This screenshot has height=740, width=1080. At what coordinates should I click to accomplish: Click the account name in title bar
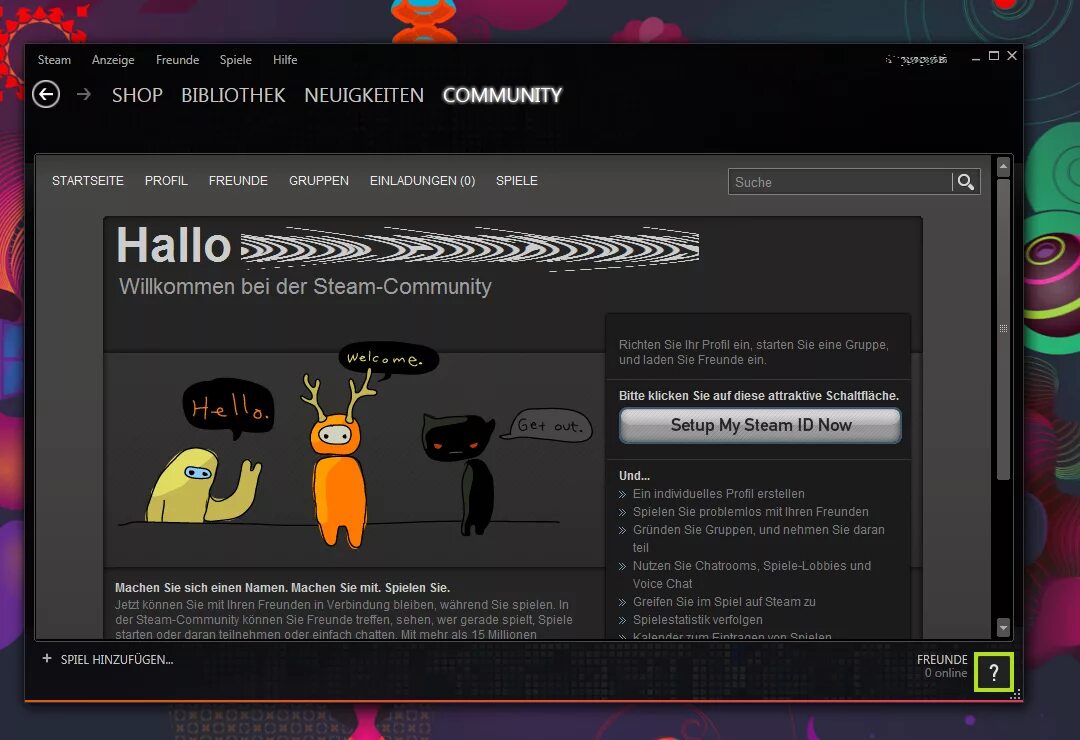[x=917, y=60]
